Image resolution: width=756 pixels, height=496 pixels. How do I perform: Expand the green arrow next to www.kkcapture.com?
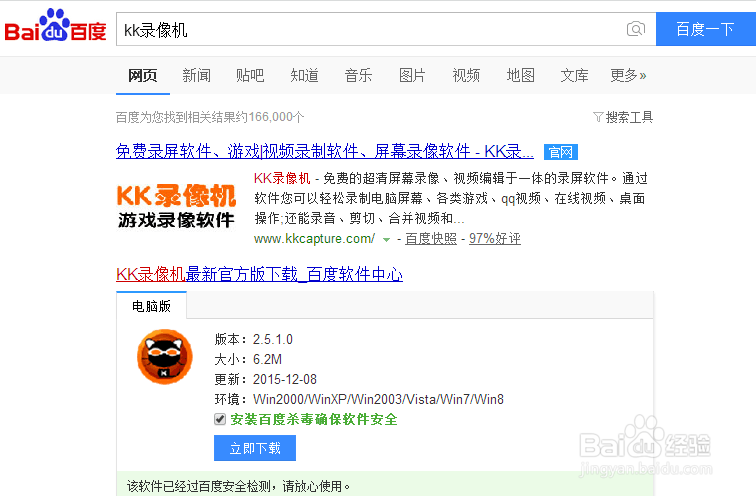click(x=386, y=239)
